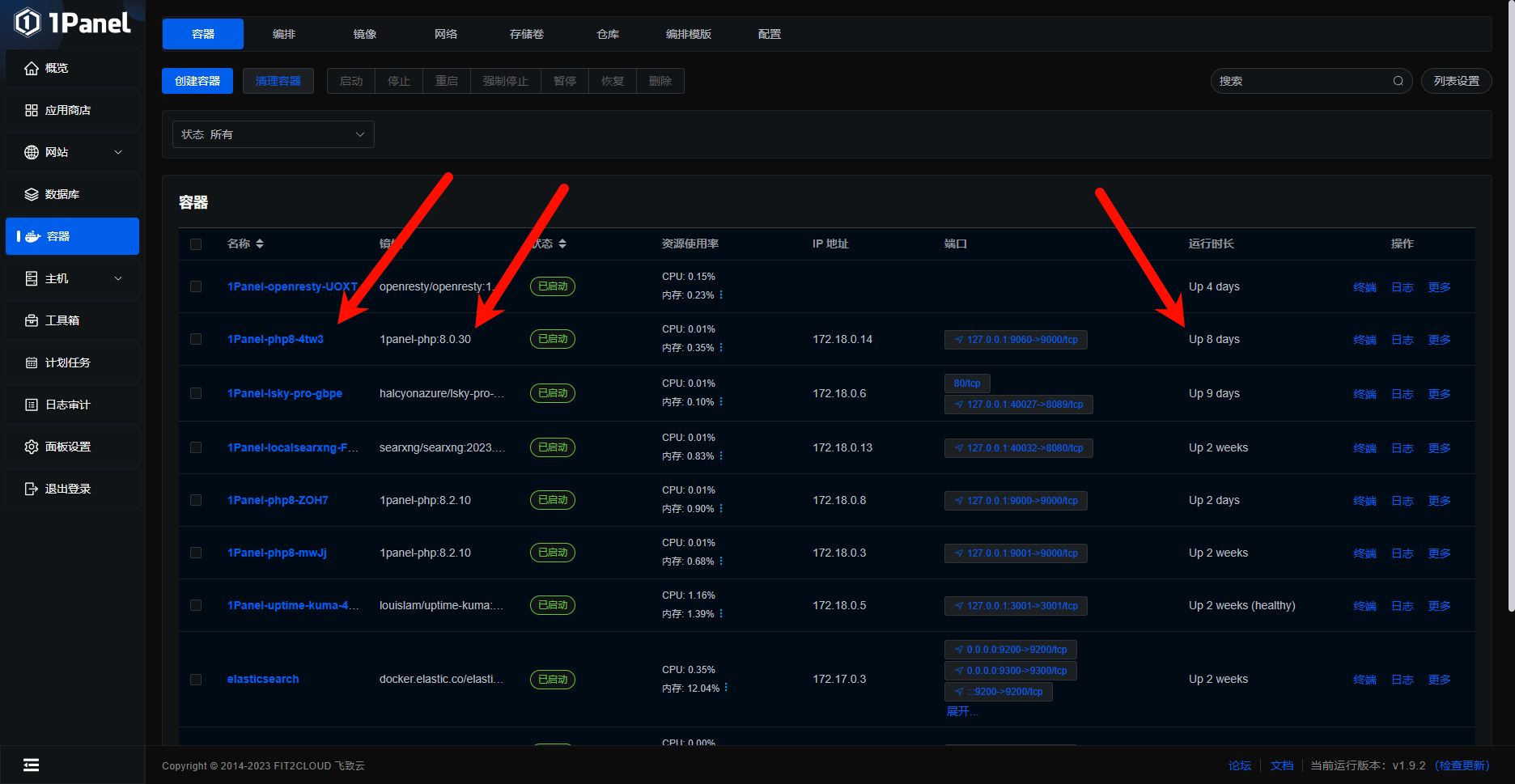Image resolution: width=1515 pixels, height=784 pixels.
Task: Open the 计划任务 calendar icon
Action: tap(32, 362)
